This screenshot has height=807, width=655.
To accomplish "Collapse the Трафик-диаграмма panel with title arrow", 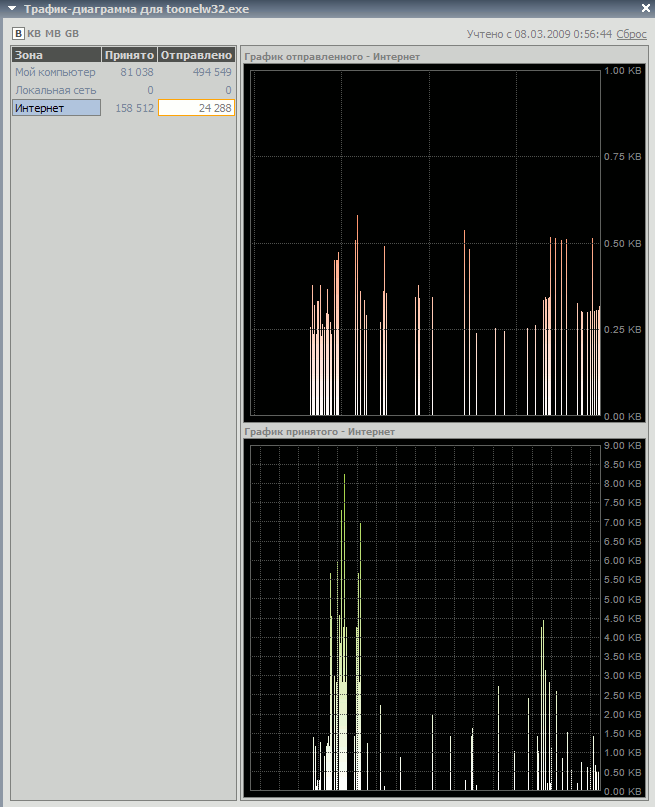I will (x=11, y=10).
